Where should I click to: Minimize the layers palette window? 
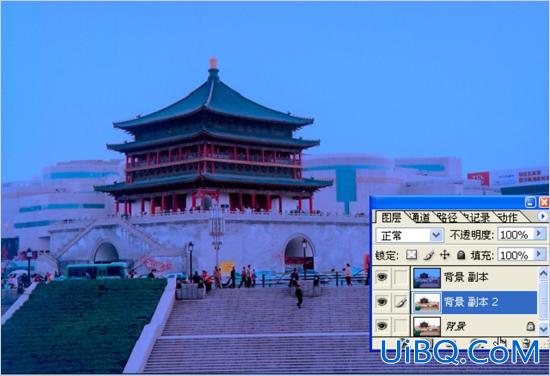click(x=530, y=202)
